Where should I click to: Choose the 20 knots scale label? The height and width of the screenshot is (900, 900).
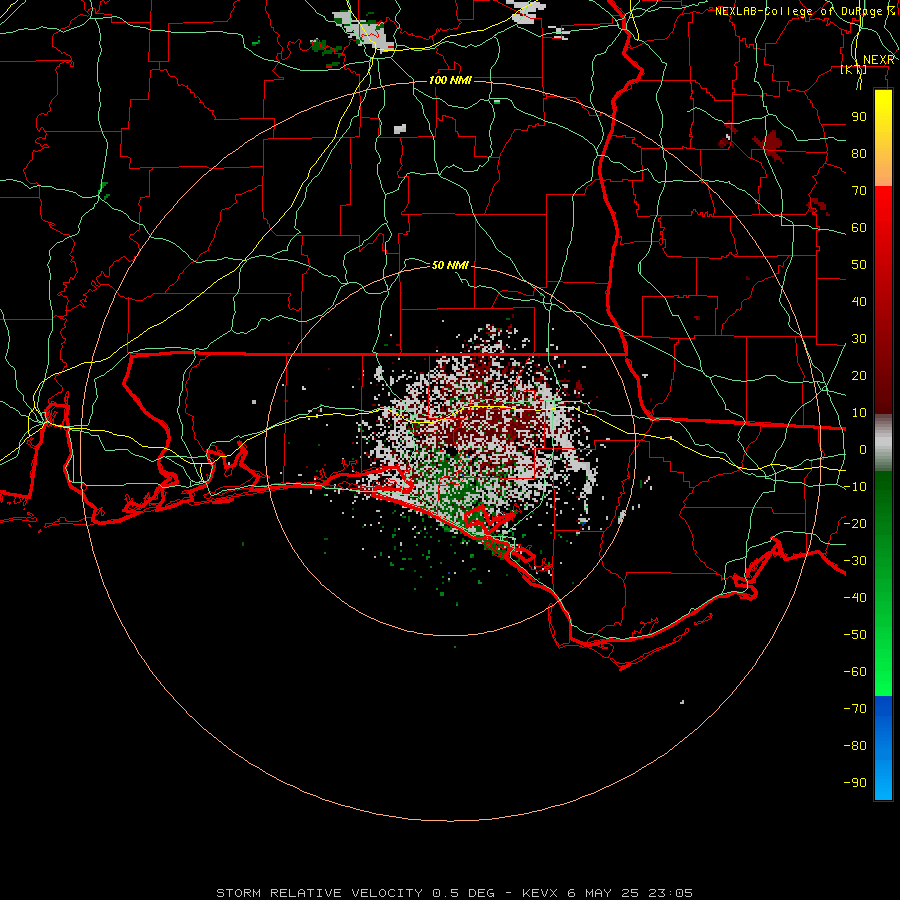pyautogui.click(x=859, y=376)
